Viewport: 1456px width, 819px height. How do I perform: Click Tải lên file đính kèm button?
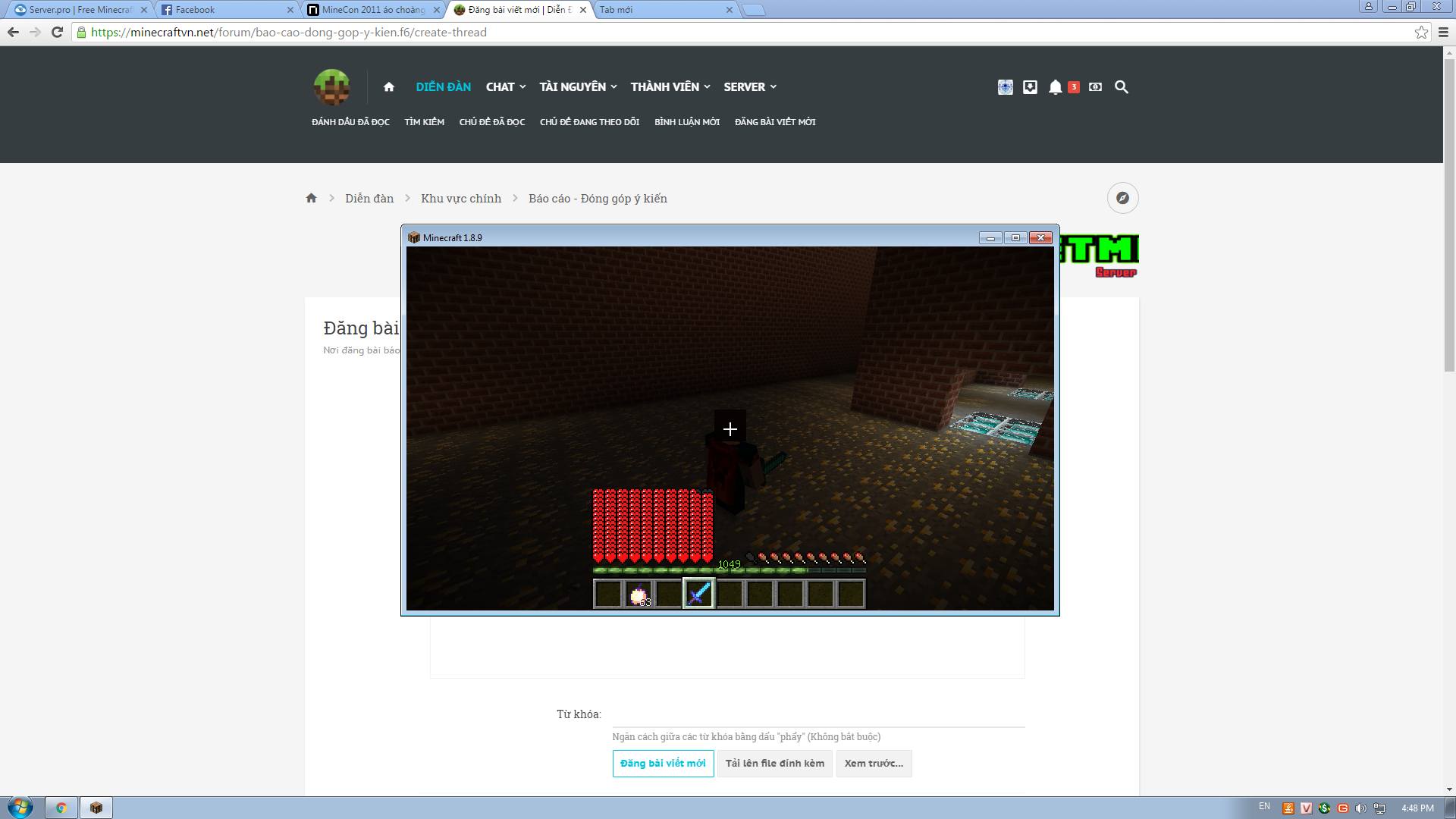(x=774, y=764)
